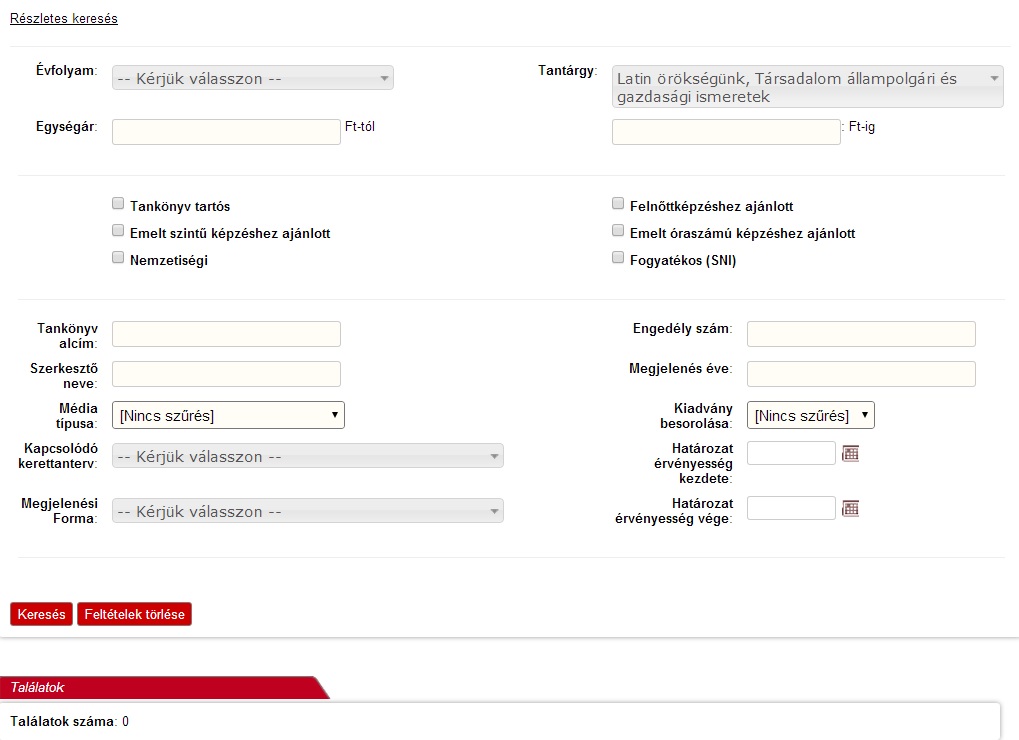1019x740 pixels.
Task: Toggle the Nemzetiségi checkbox
Action: click(119, 259)
